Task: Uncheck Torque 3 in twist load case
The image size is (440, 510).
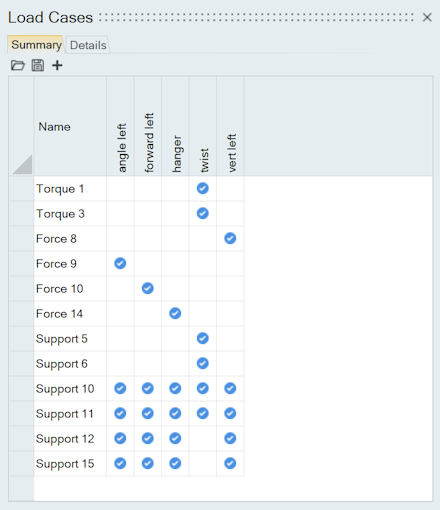Action: pos(203,213)
